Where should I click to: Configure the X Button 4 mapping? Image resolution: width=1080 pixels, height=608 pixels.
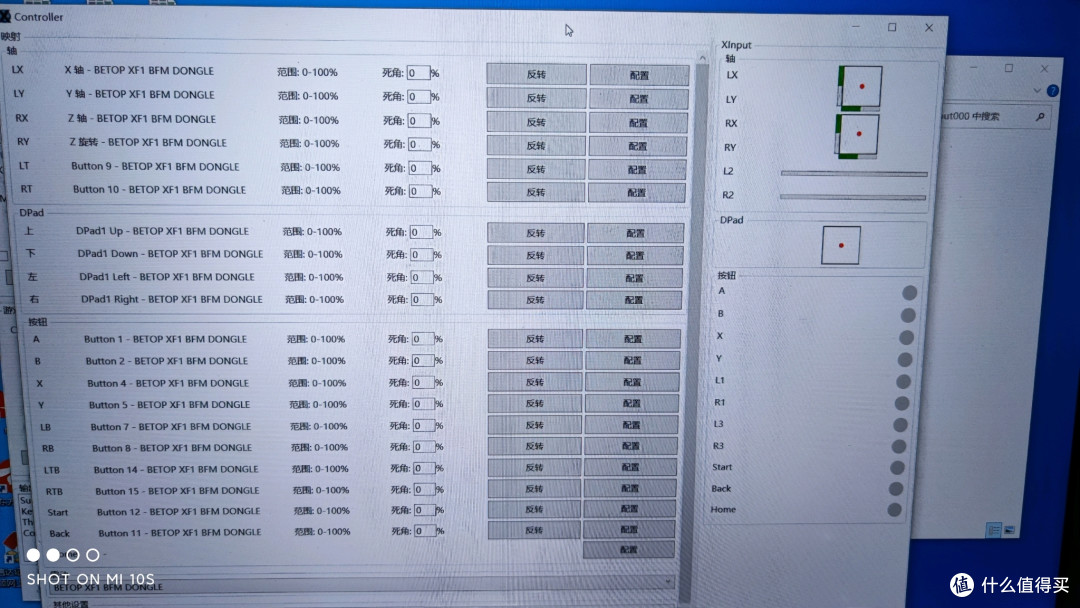pos(632,382)
